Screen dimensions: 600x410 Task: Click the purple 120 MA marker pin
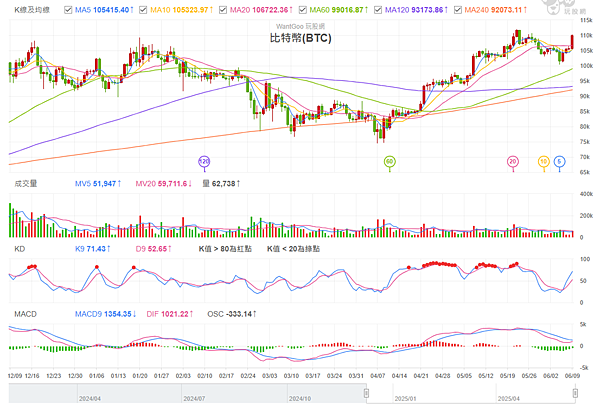204,162
